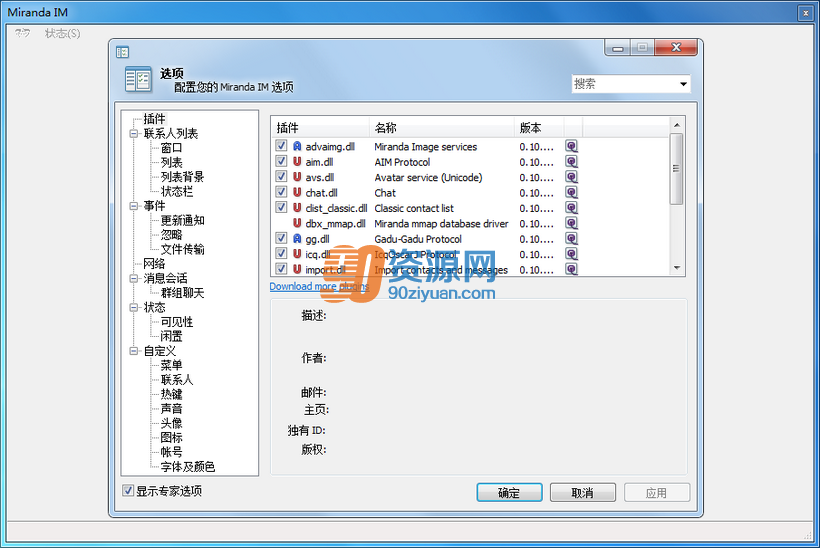Click the red Unicode icon of dbx_mmap.dll
820x548 pixels.
(297, 223)
